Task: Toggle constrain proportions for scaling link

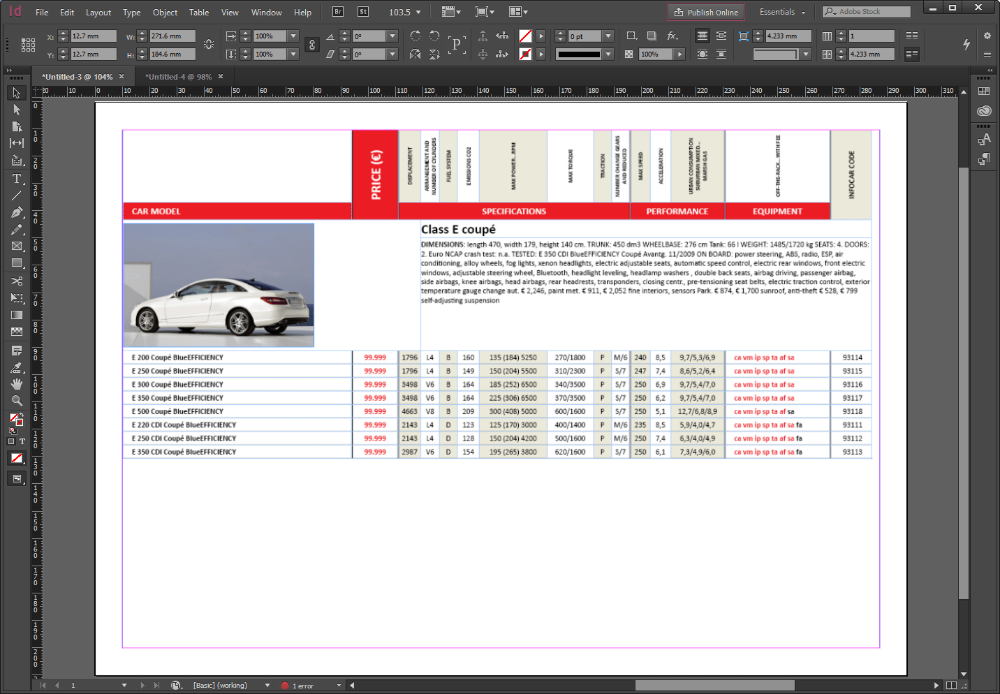Action: (x=311, y=45)
